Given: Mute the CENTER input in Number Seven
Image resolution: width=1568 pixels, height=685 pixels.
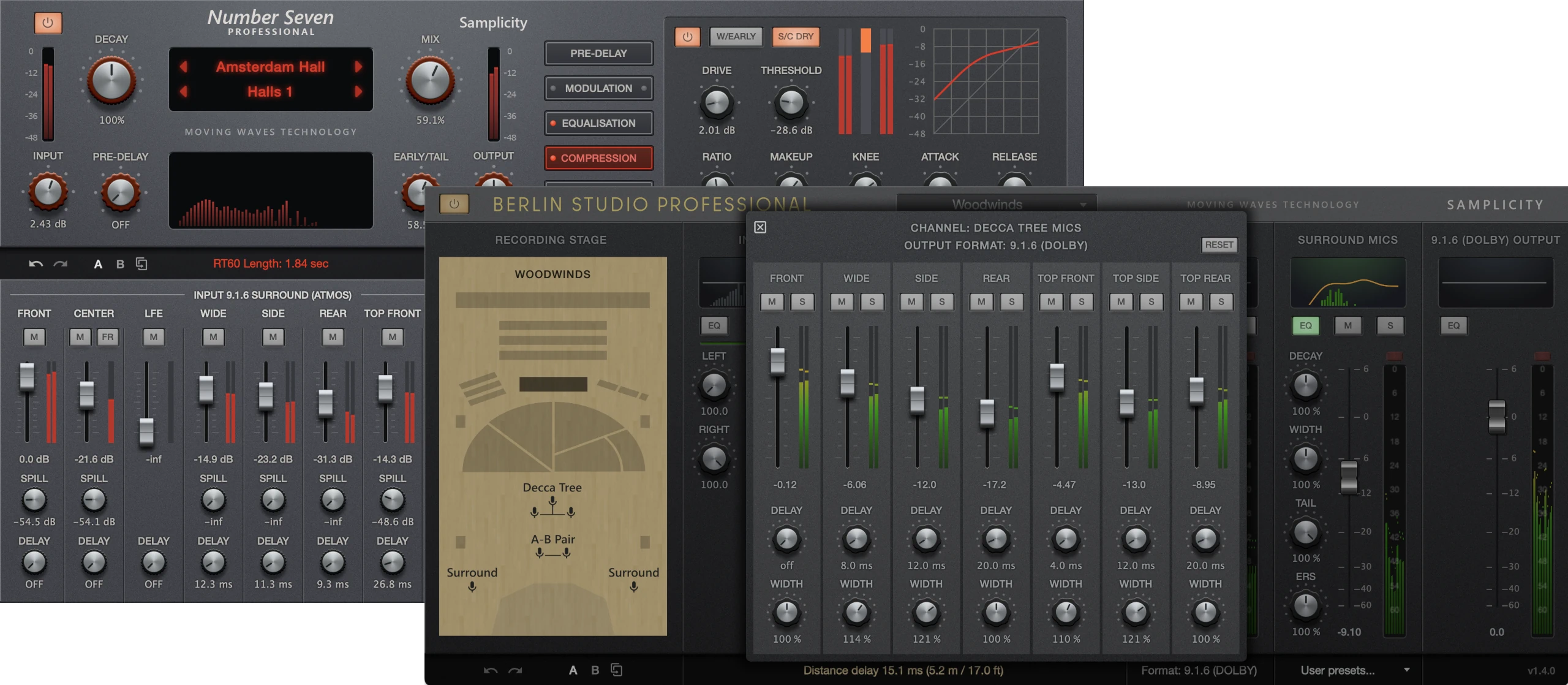Looking at the screenshot, I should pyautogui.click(x=80, y=337).
